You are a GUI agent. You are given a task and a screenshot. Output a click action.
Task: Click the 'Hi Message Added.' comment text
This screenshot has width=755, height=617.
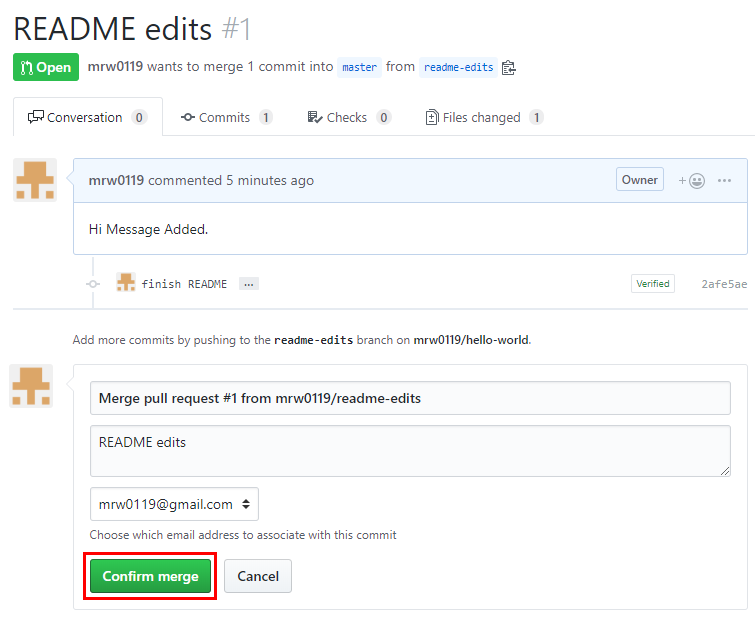click(x=148, y=229)
